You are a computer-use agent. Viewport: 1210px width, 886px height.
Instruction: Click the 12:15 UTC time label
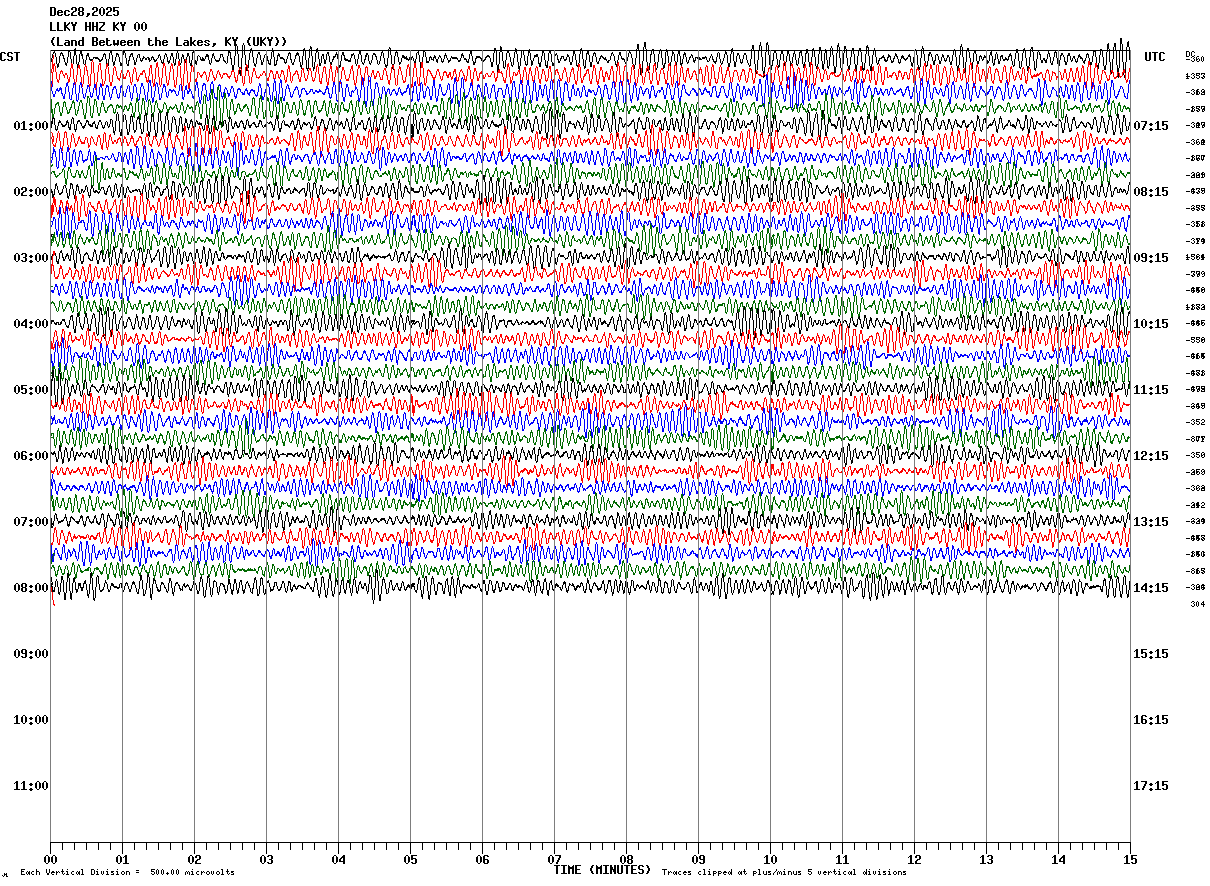tap(1150, 456)
